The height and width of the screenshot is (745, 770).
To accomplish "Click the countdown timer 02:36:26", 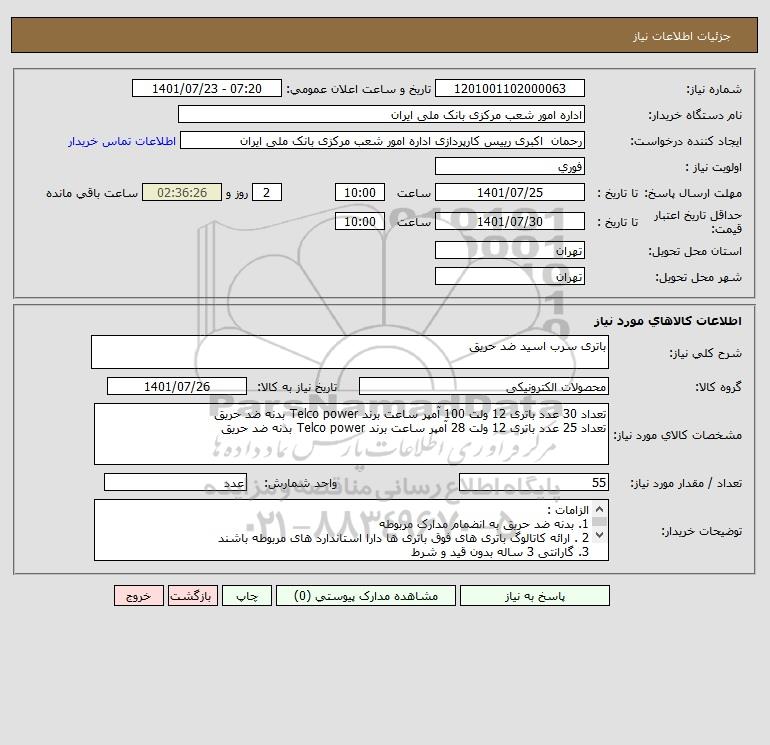I will point(182,193).
